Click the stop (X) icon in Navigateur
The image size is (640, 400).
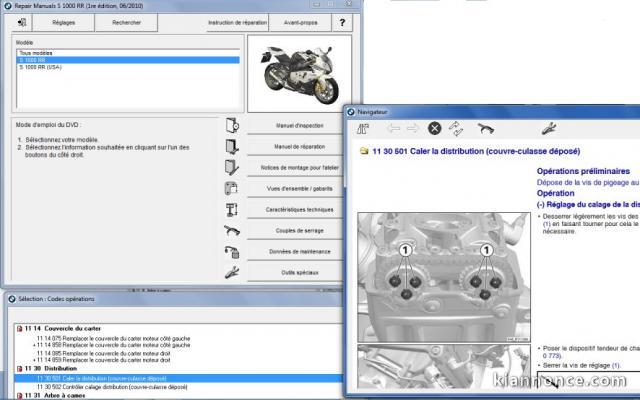[435, 128]
